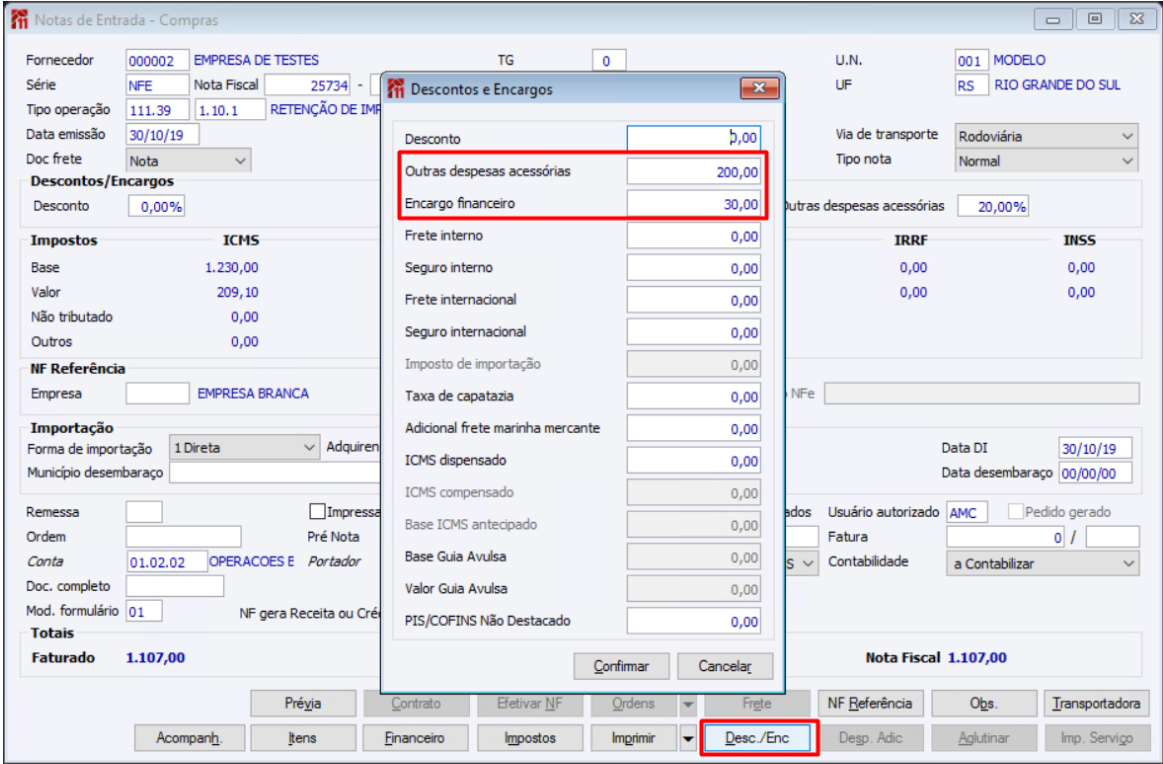The image size is (1163, 764).
Task: Click the Desconto percentage field
Action: point(157,206)
